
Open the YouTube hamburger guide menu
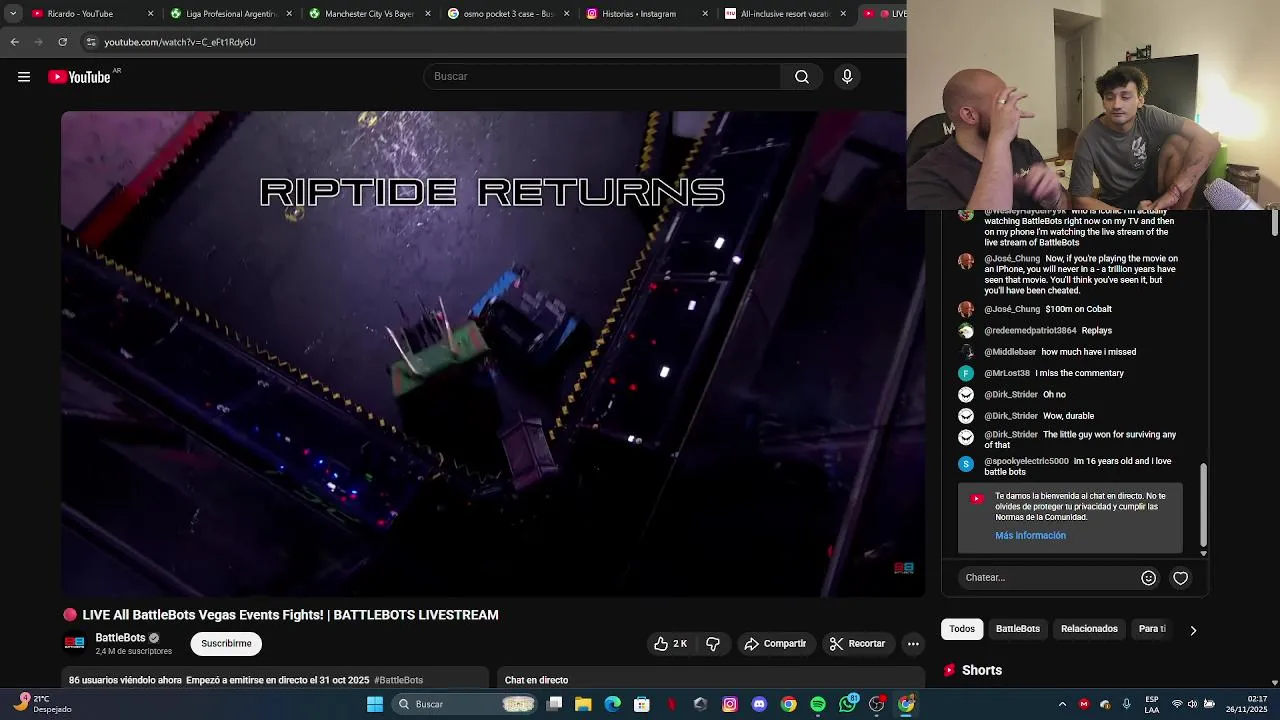24,77
